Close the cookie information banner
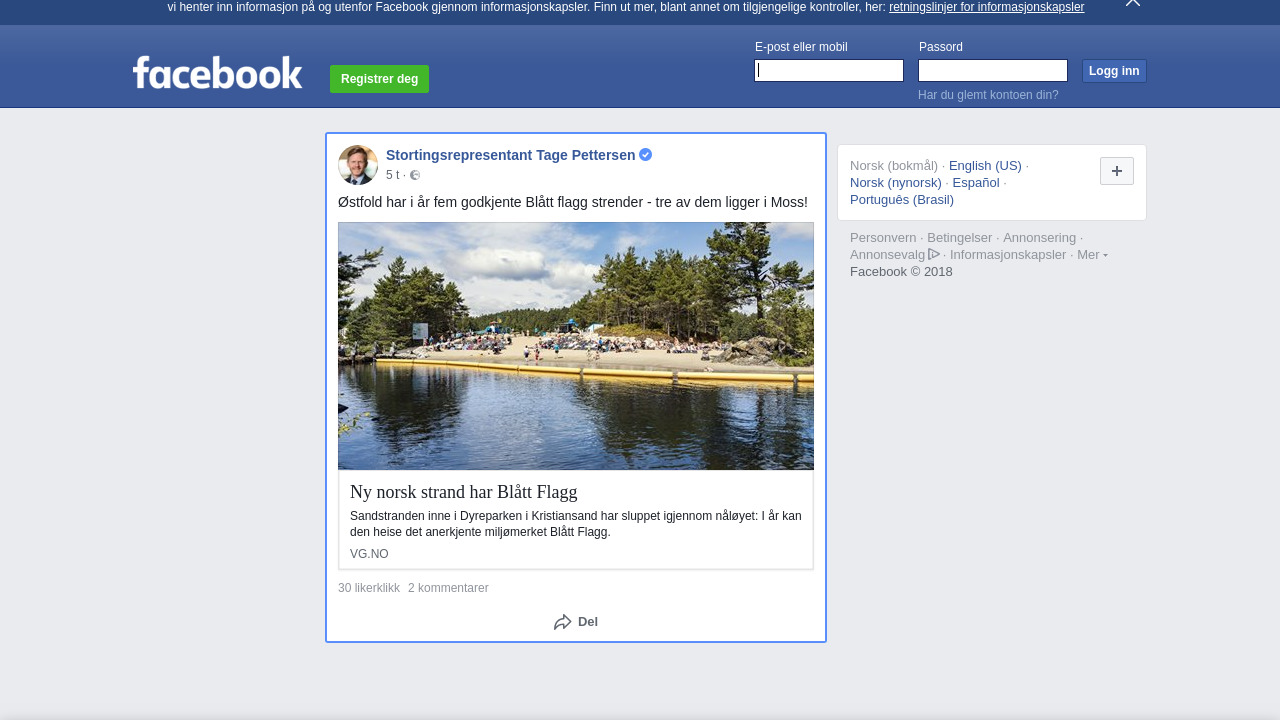The width and height of the screenshot is (1280, 720). [x=1132, y=3]
